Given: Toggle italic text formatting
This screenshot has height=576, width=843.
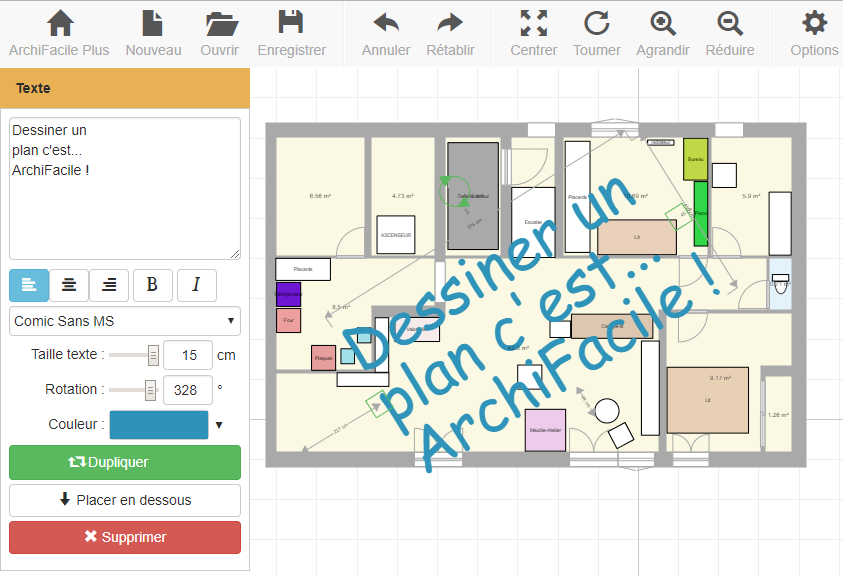Looking at the screenshot, I should pos(196,285).
